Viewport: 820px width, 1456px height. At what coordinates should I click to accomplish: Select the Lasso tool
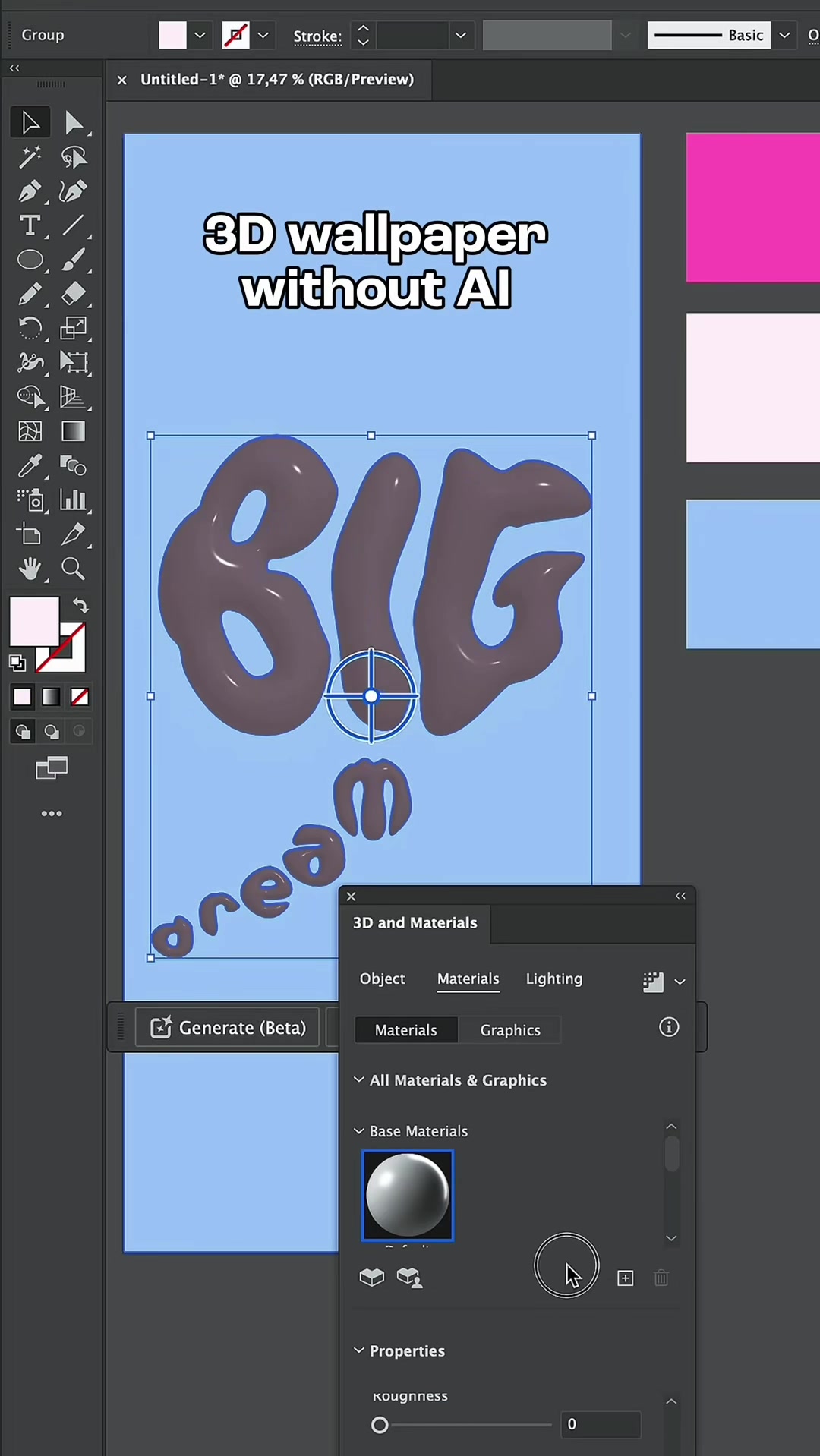click(x=74, y=157)
